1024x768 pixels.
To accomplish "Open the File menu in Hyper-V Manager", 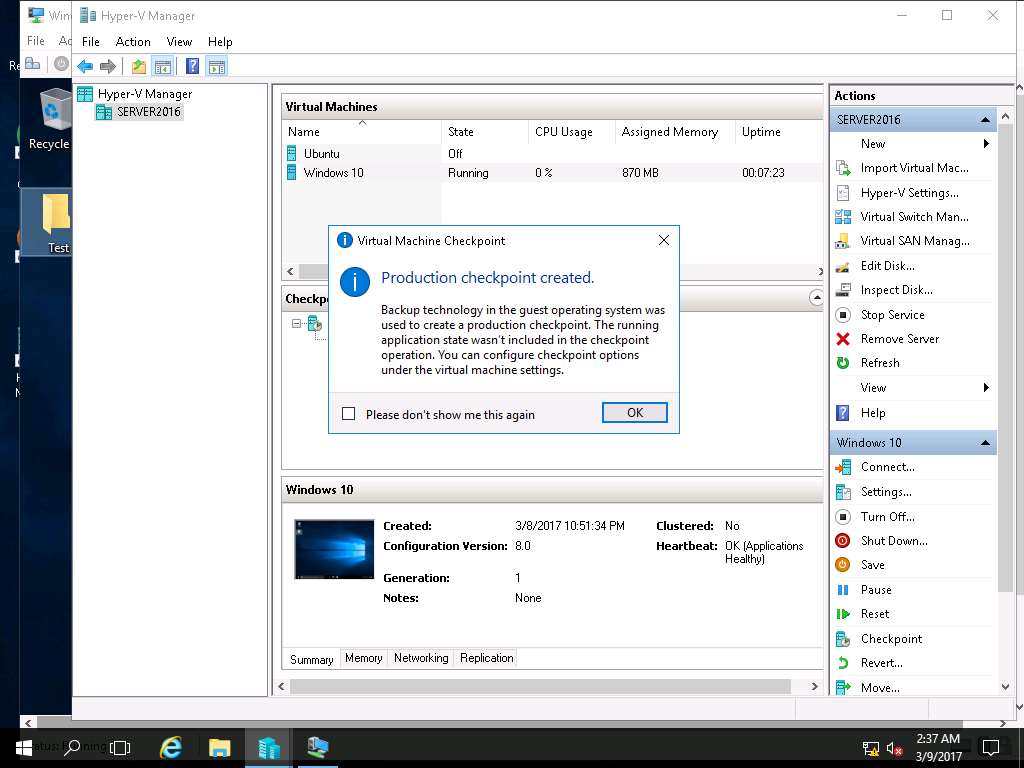I will pos(91,42).
